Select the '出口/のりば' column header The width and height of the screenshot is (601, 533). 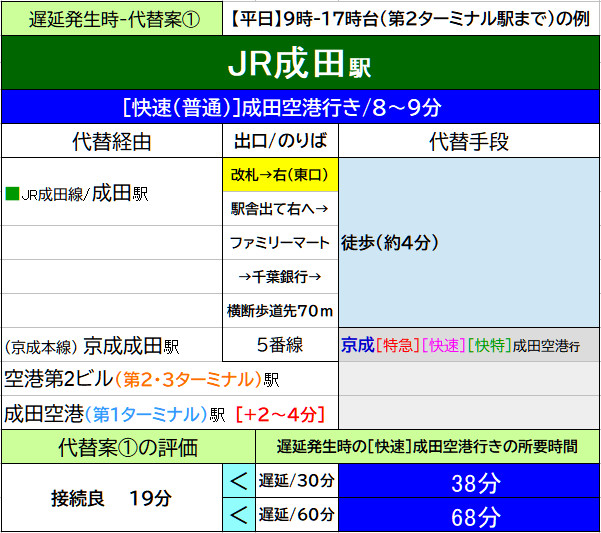[x=280, y=141]
